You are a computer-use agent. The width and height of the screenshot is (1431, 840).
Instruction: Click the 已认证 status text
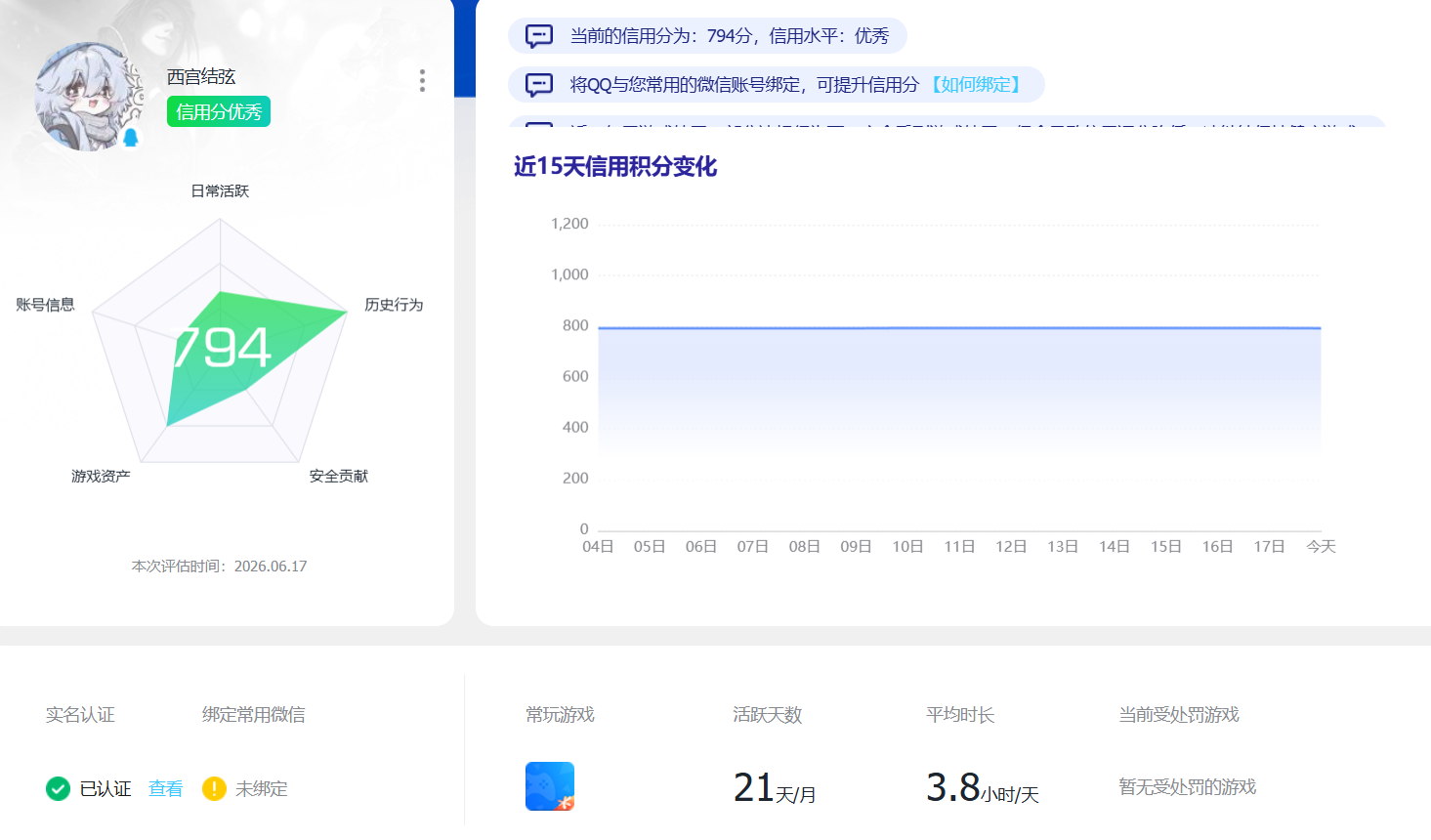pos(105,788)
